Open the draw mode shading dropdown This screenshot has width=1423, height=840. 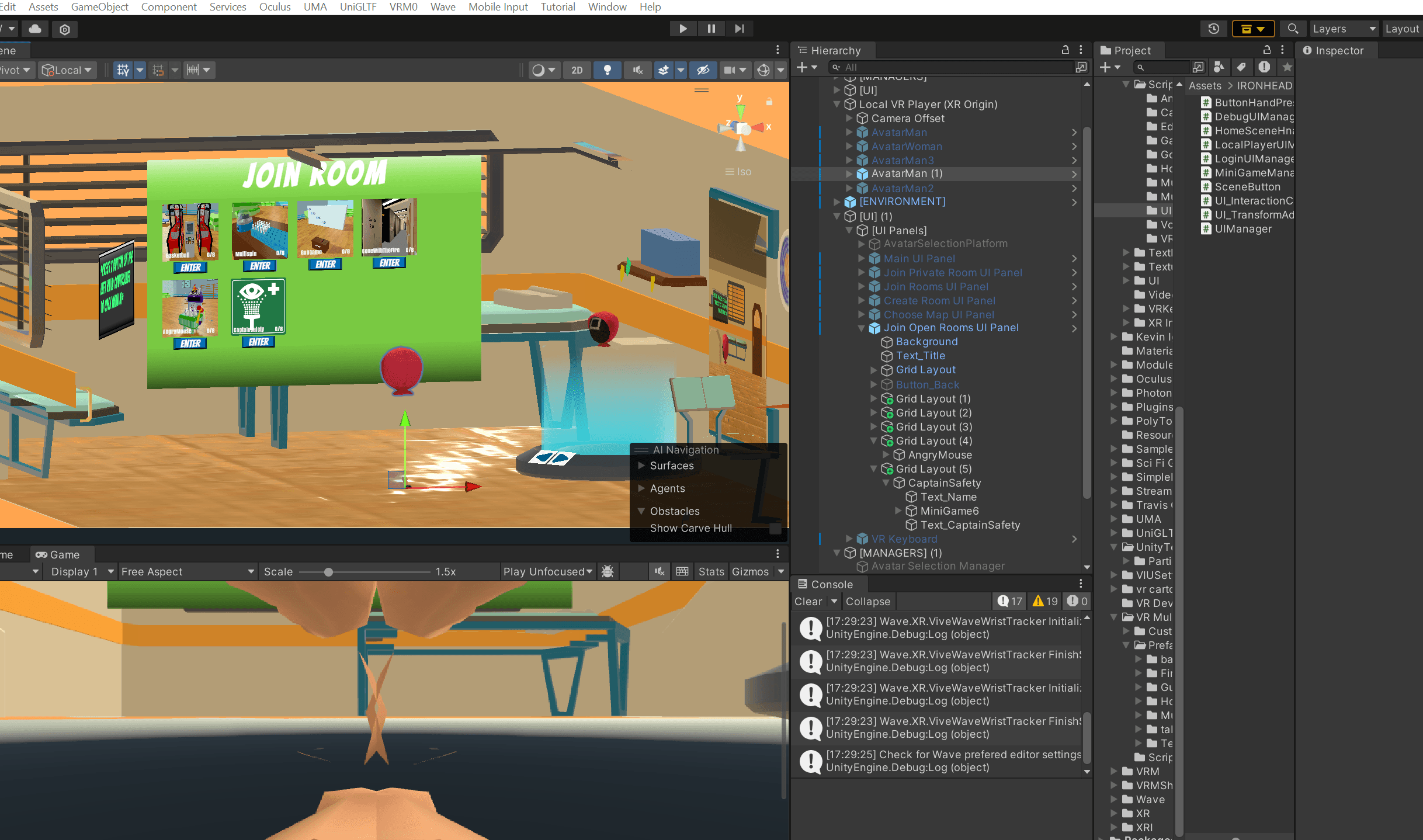544,70
